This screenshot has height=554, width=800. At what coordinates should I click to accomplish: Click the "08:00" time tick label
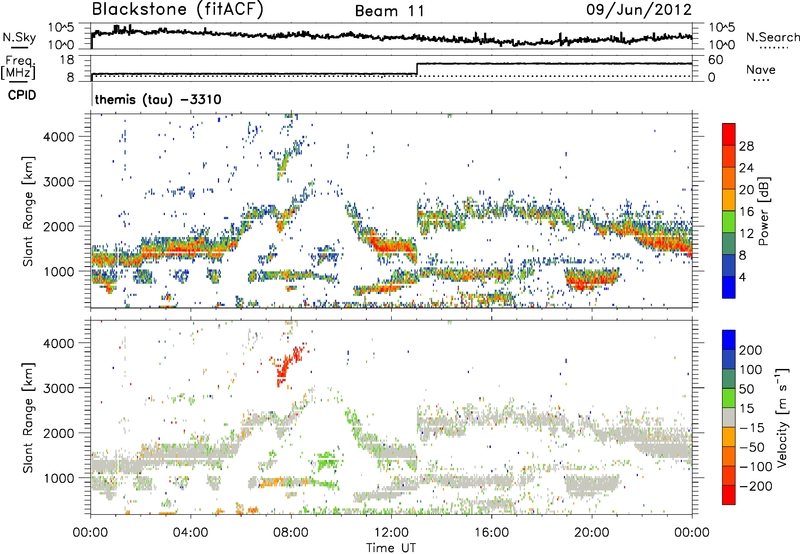click(291, 533)
